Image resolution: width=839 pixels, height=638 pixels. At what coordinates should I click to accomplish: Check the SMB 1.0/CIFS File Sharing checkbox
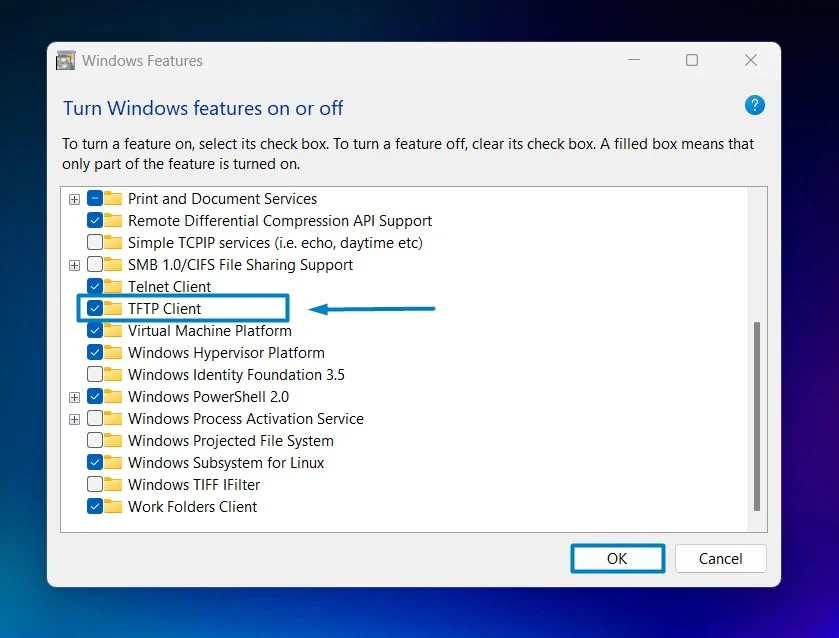tap(95, 264)
